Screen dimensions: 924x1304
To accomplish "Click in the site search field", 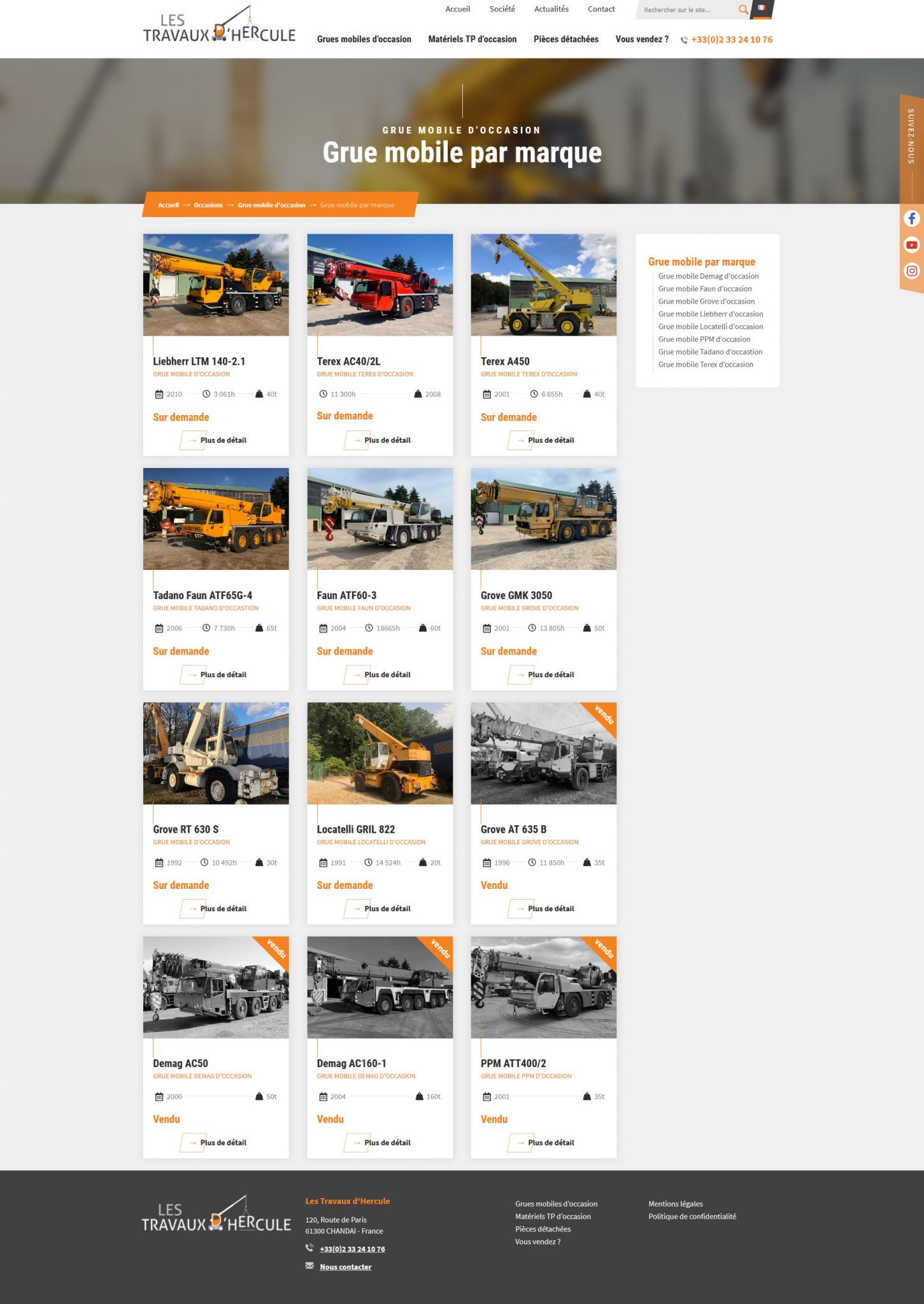I will pyautogui.click(x=688, y=10).
